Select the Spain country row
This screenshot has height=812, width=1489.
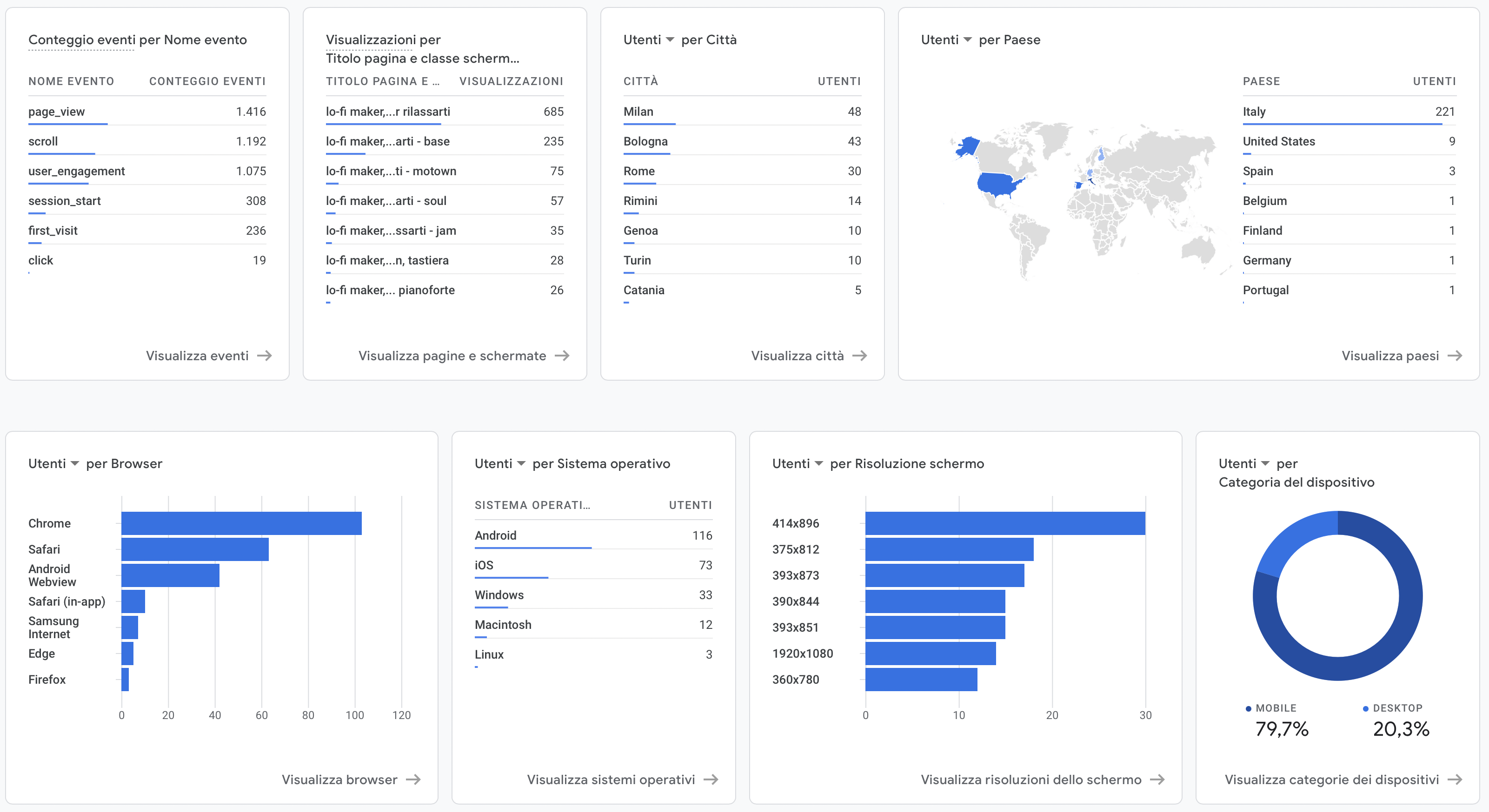[x=1349, y=171]
